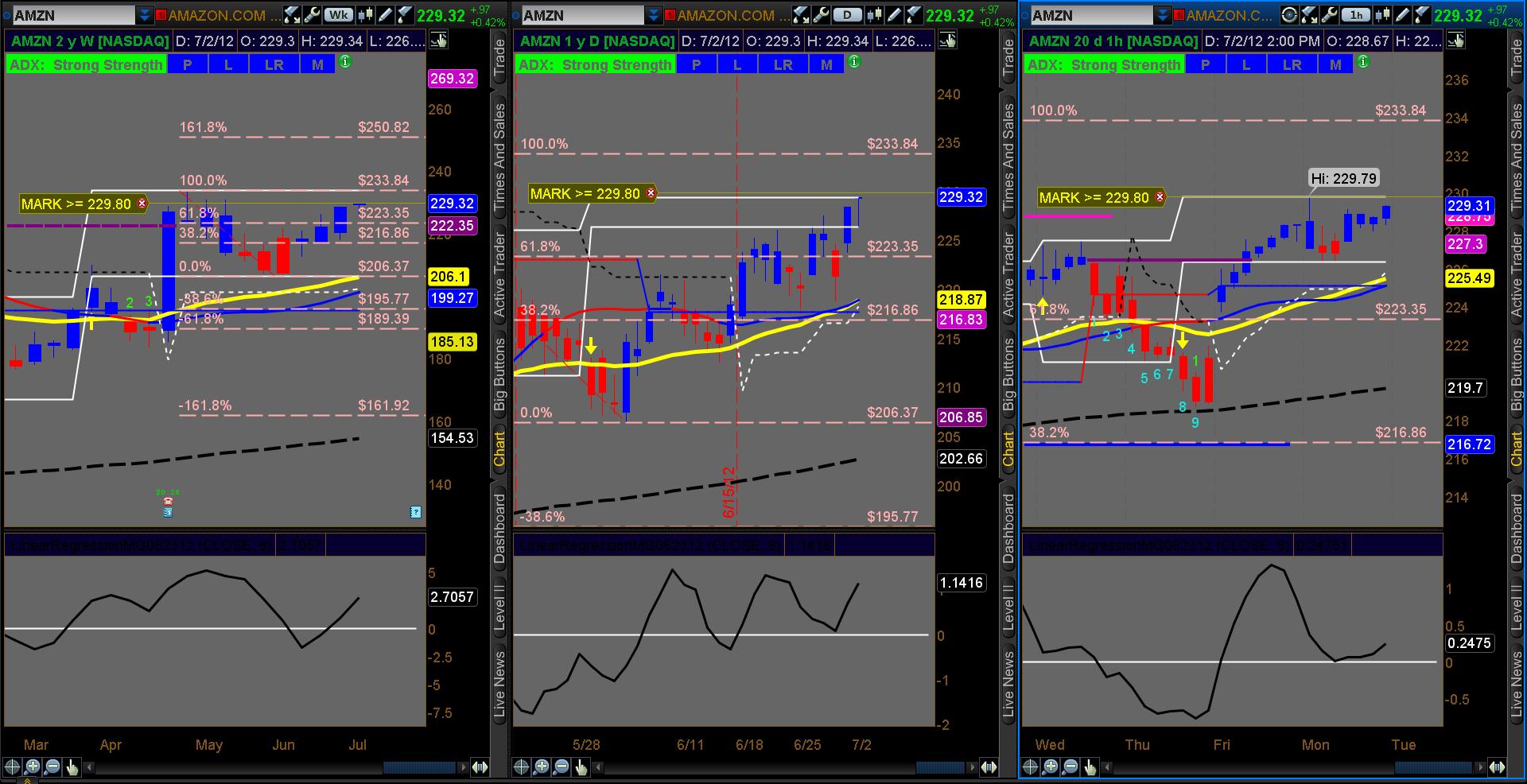Toggle the L label in hourly chart
The width and height of the screenshot is (1527, 784).
1246,64
